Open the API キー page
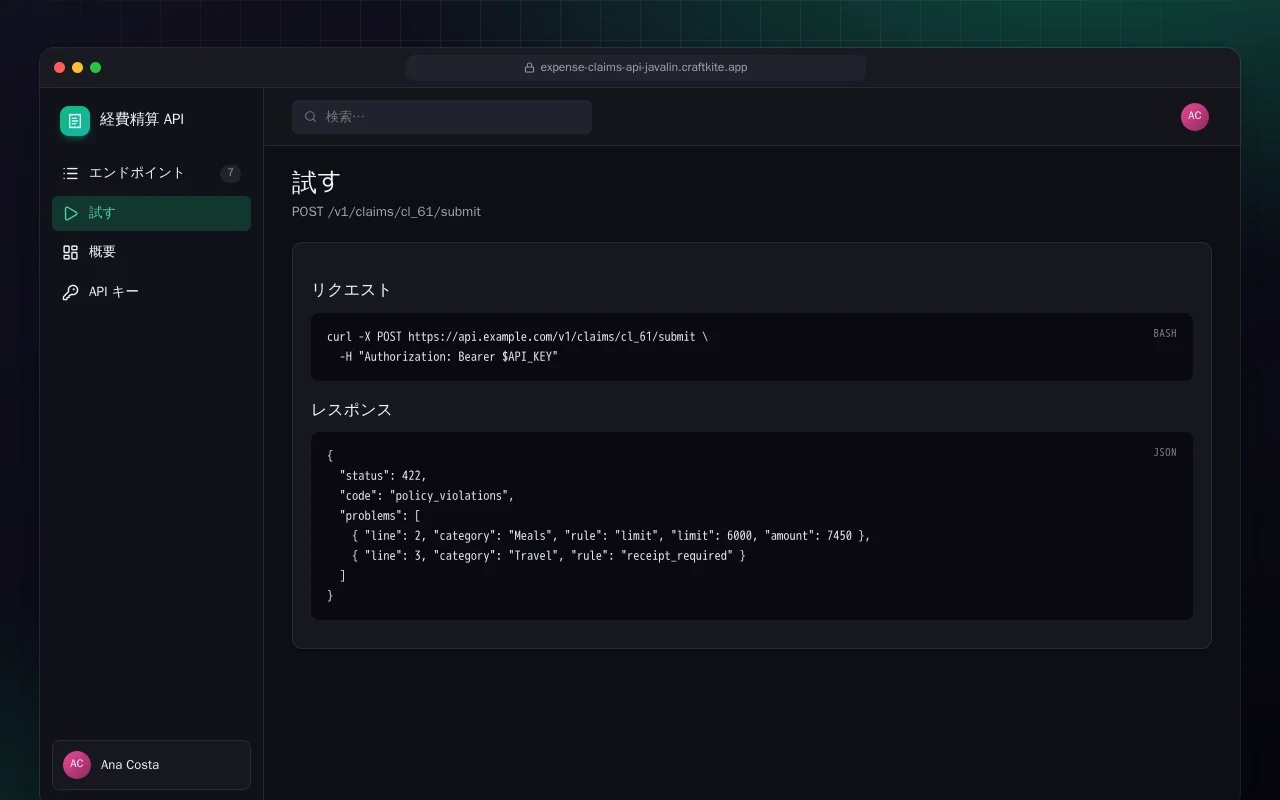This screenshot has width=1280, height=800. point(151,292)
